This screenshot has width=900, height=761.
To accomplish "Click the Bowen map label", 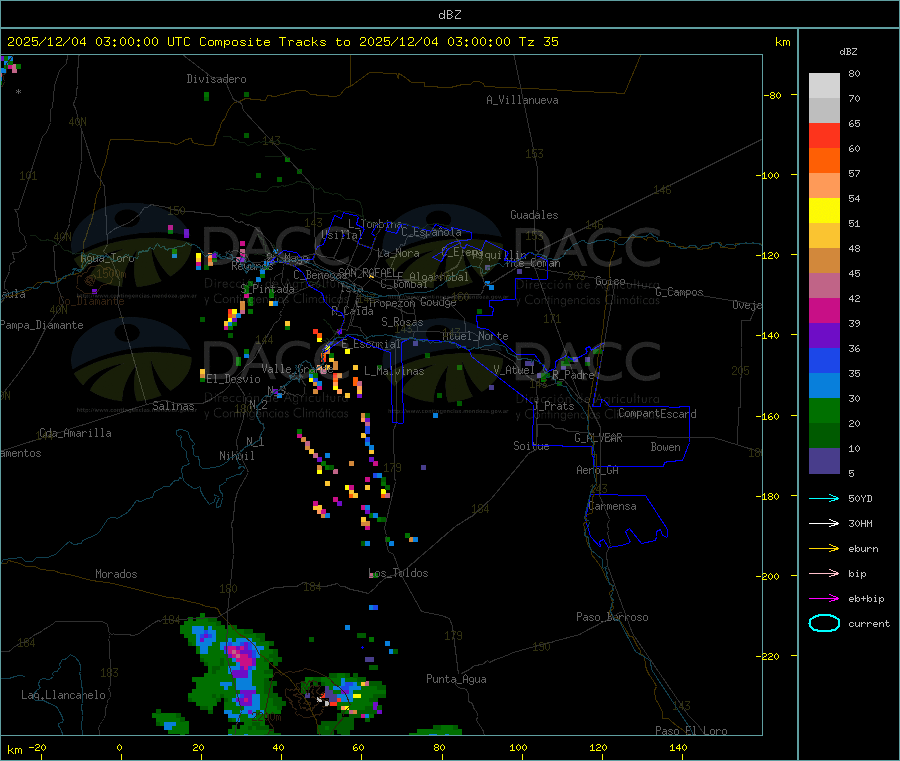I will [665, 446].
